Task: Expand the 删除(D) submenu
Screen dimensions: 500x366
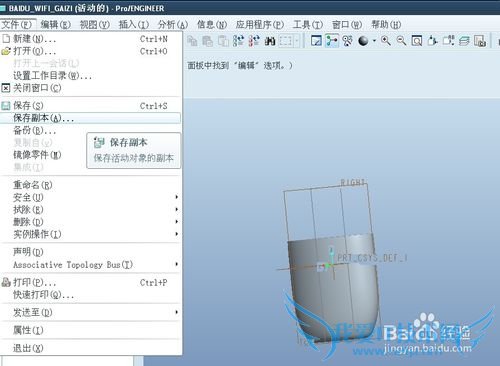Action: [91, 222]
